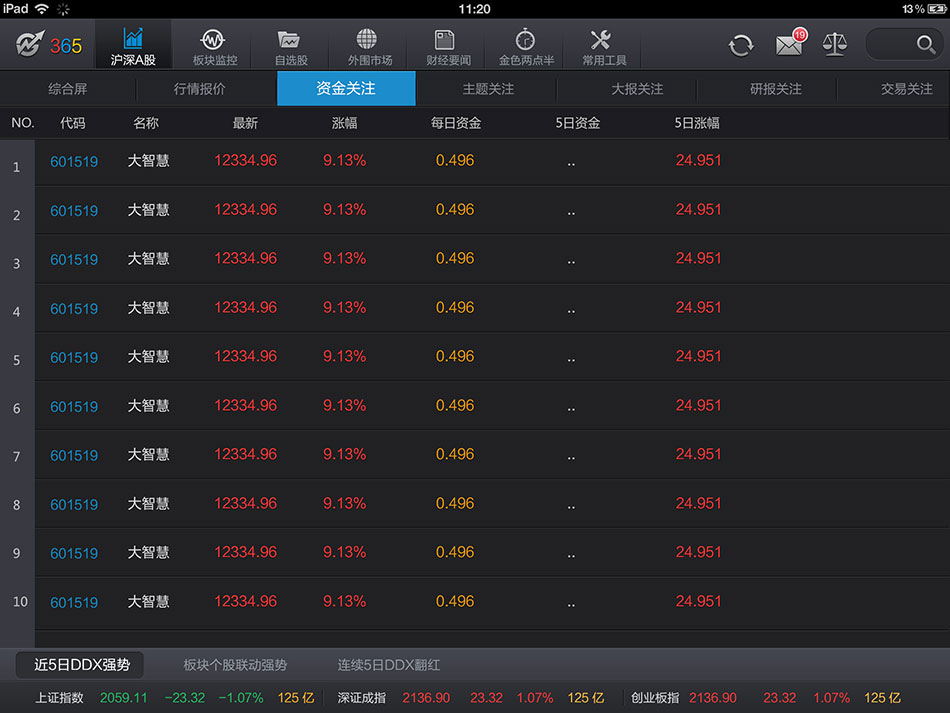The height and width of the screenshot is (713, 950).
Task: Click the refresh arrows icon
Action: coord(740,45)
